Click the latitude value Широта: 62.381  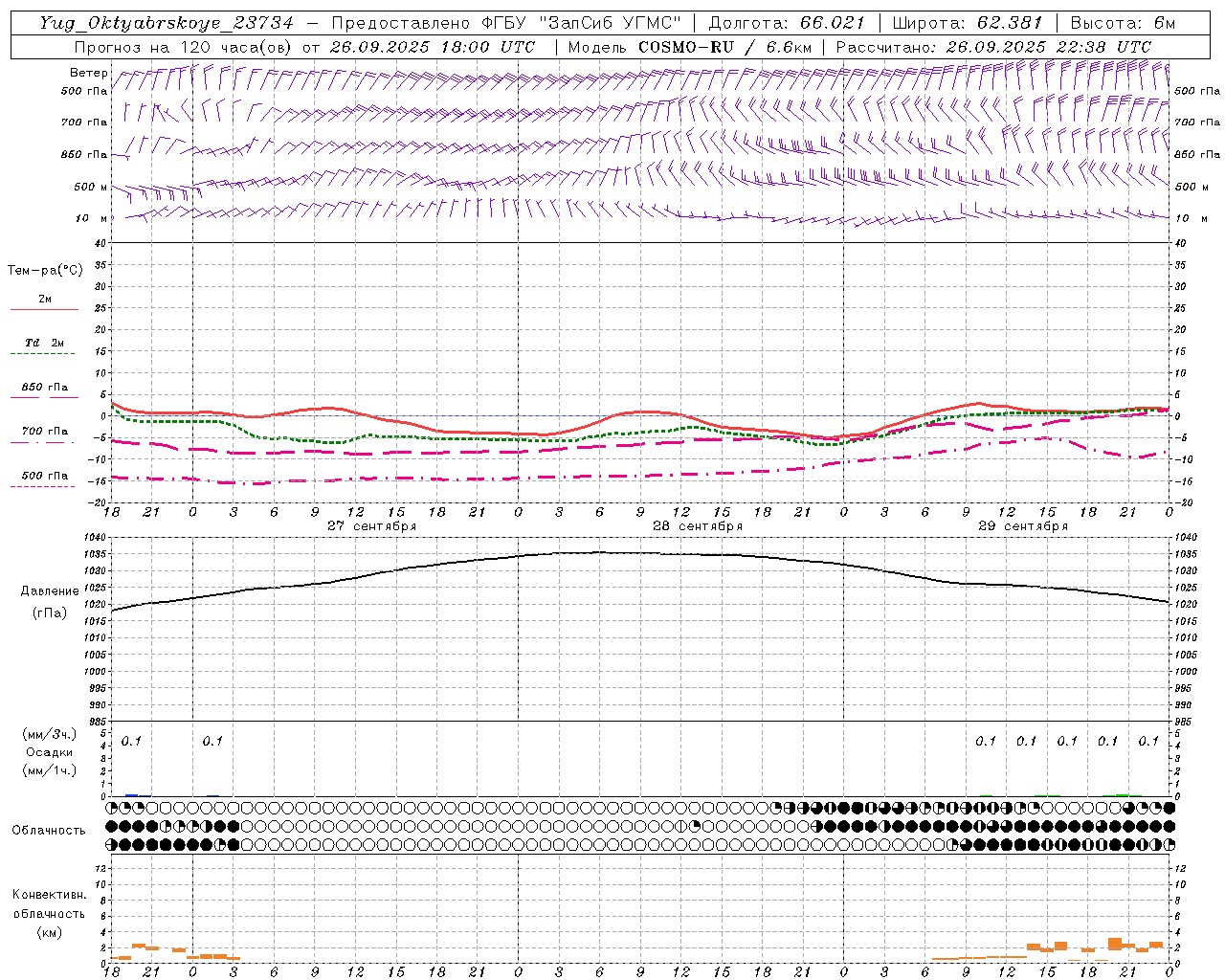(968, 23)
